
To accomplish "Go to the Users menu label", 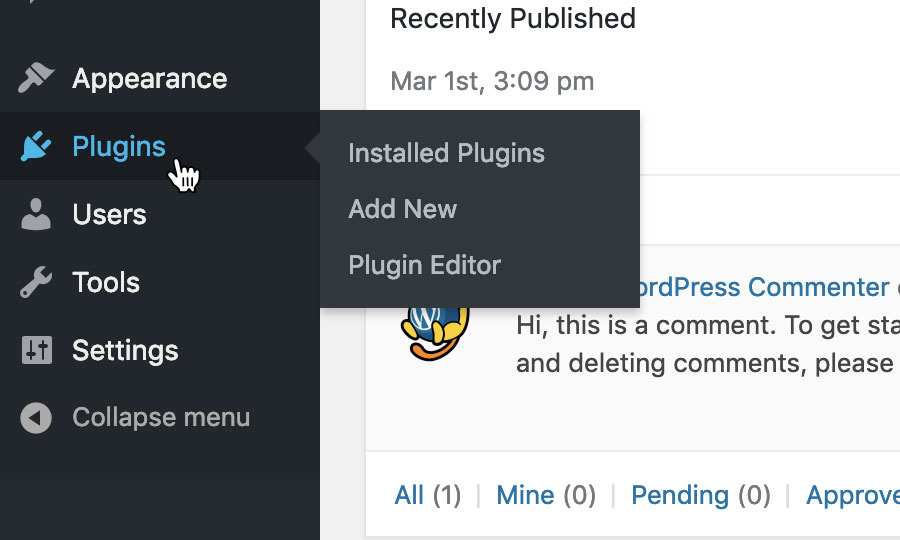I will pos(109,215).
